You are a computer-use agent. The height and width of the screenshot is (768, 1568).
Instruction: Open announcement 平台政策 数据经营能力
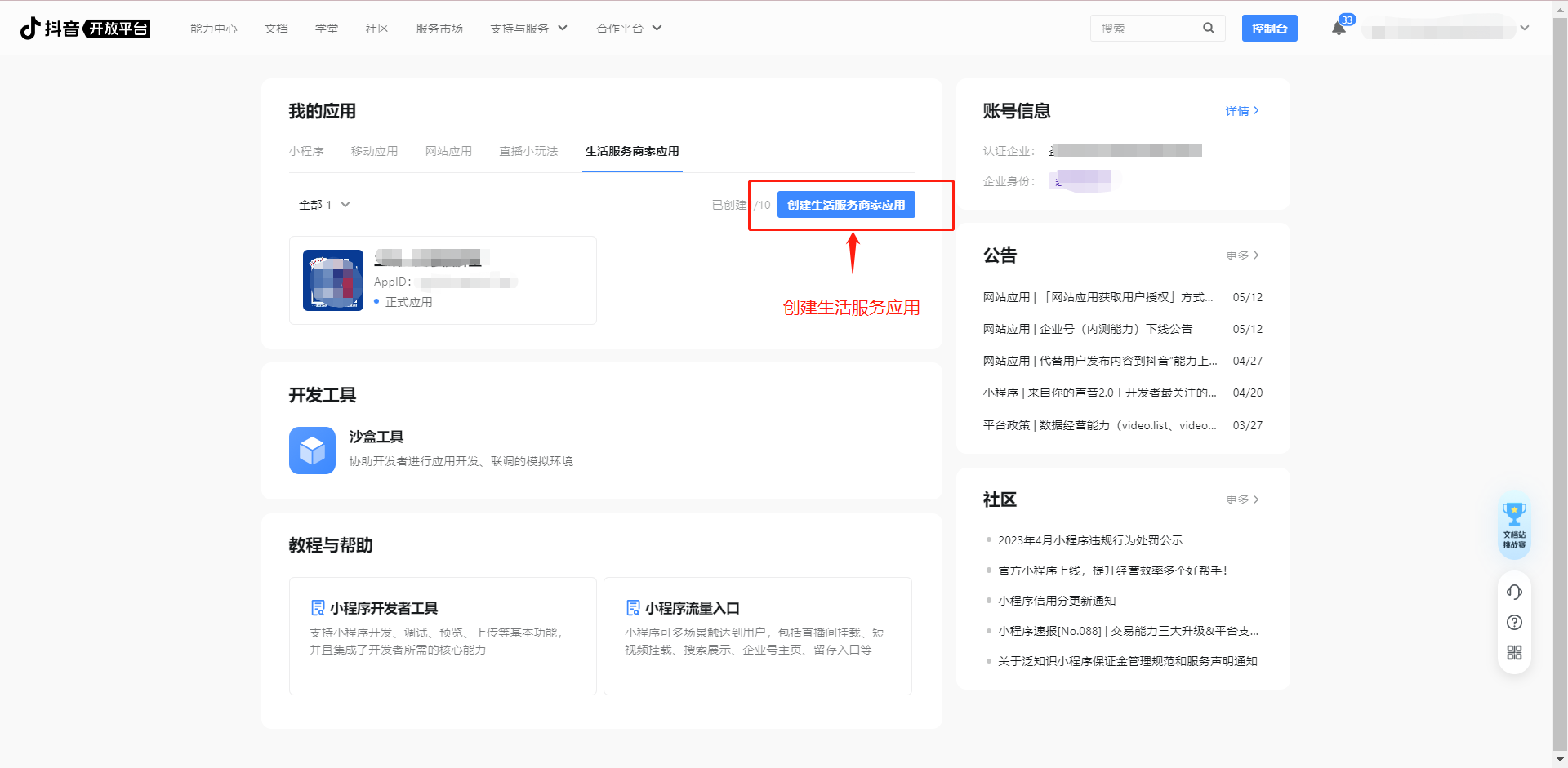pos(1100,425)
